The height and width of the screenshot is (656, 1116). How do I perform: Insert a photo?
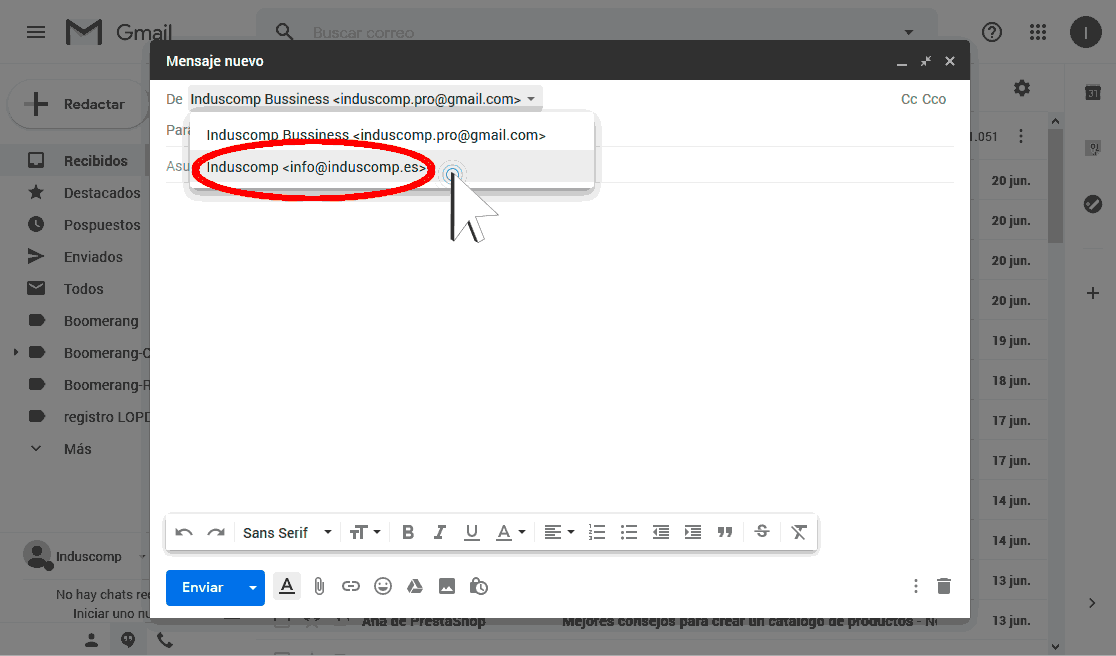[x=446, y=586]
